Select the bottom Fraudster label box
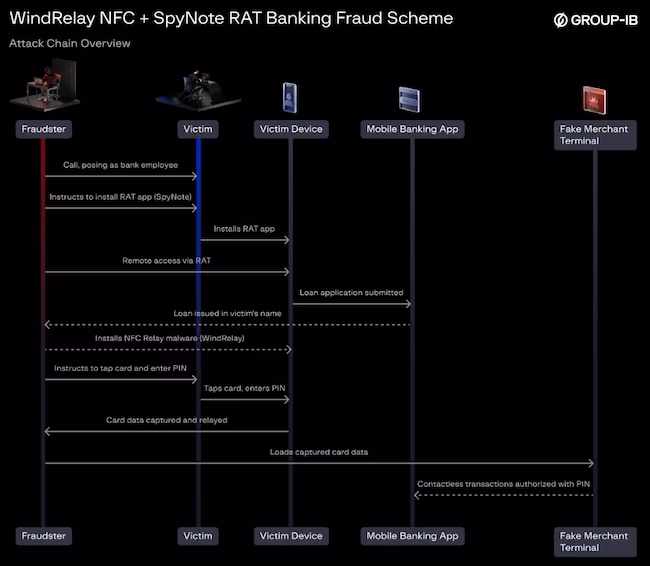The image size is (650, 566). tap(44, 536)
